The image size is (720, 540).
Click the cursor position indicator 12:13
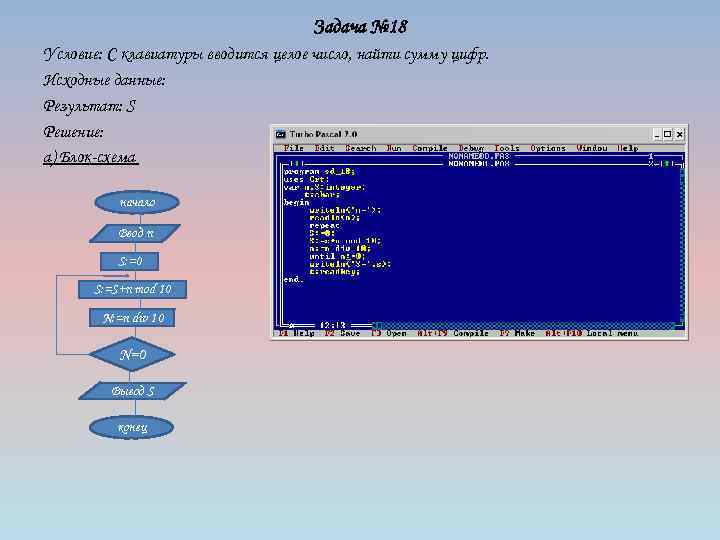tap(332, 325)
